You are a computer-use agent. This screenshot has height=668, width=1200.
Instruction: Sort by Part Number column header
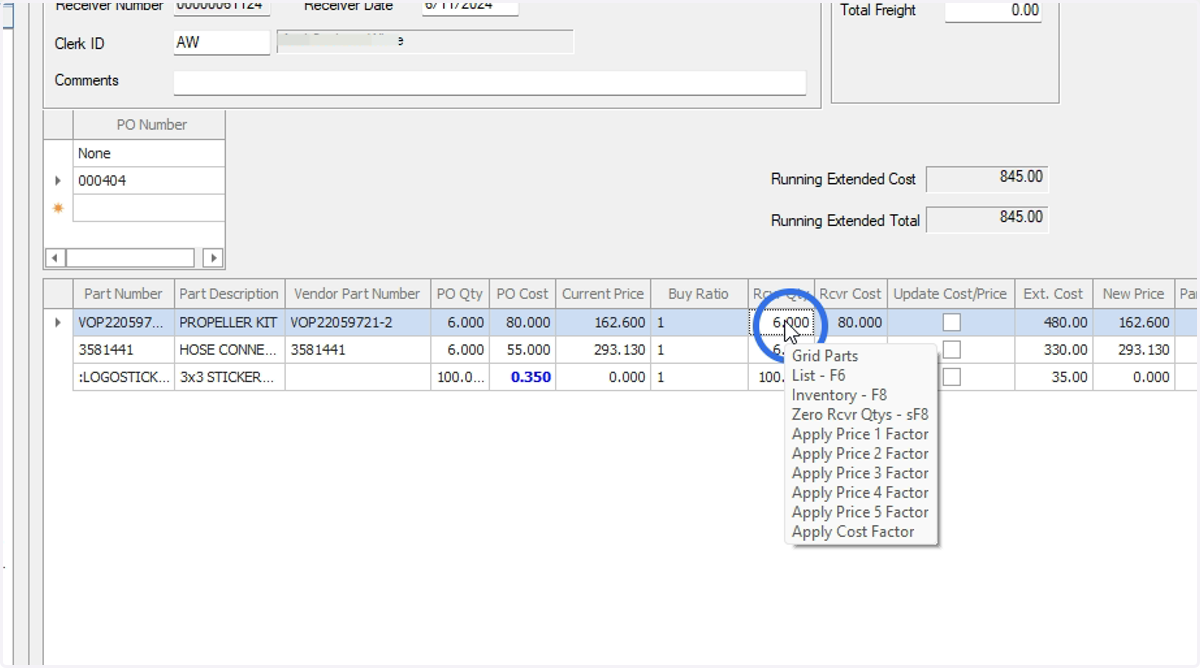pyautogui.click(x=123, y=294)
